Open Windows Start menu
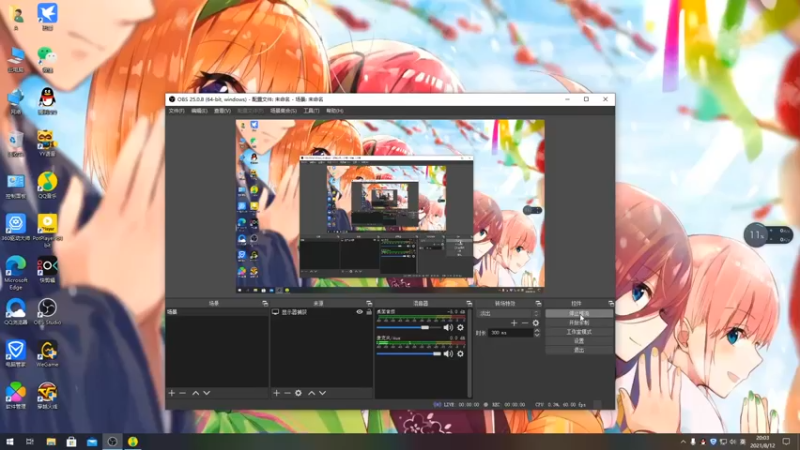This screenshot has height=450, width=800. coord(10,441)
